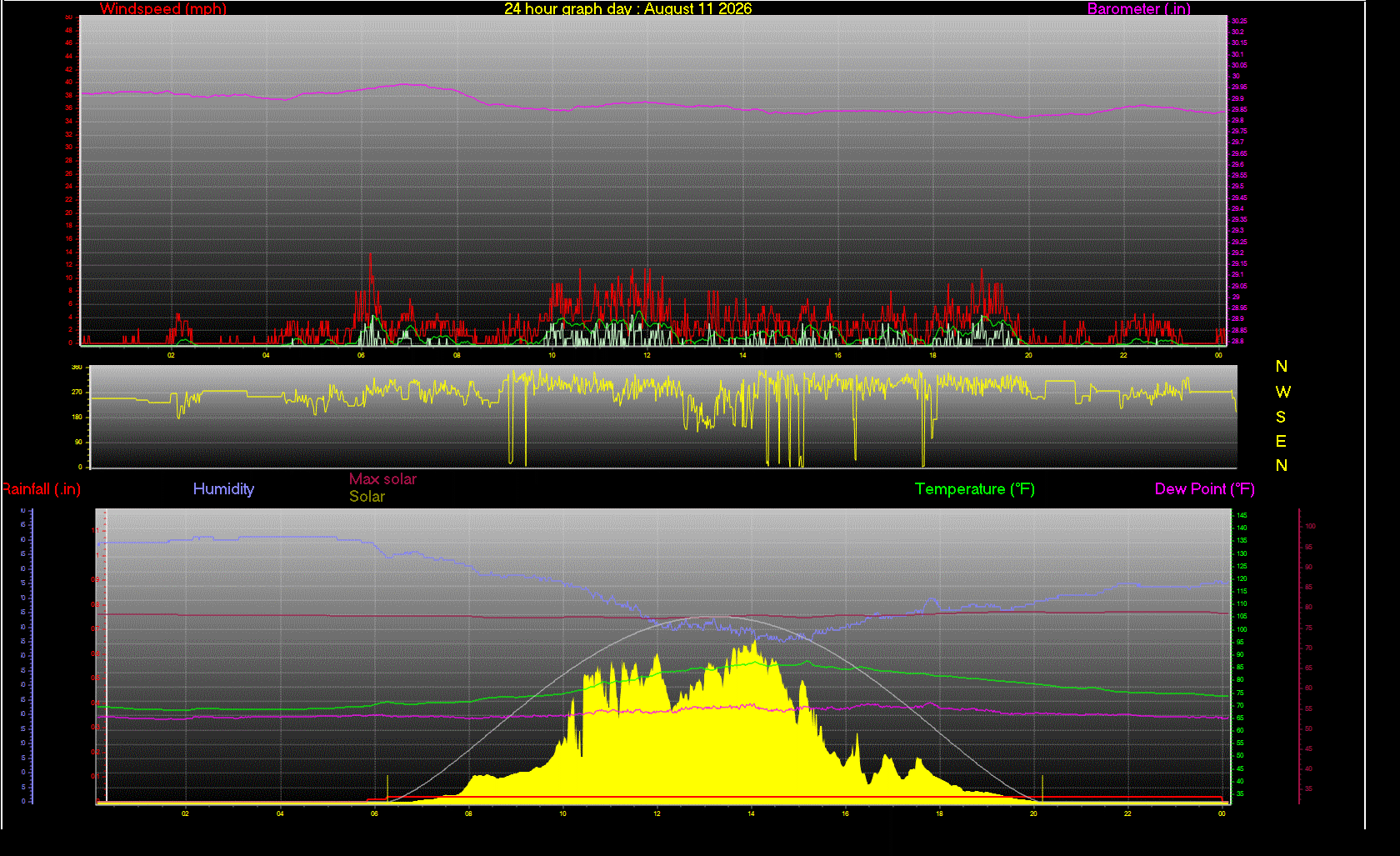Click the 'Barometer (.in)' label
The image size is (1400, 856).
(x=1139, y=8)
